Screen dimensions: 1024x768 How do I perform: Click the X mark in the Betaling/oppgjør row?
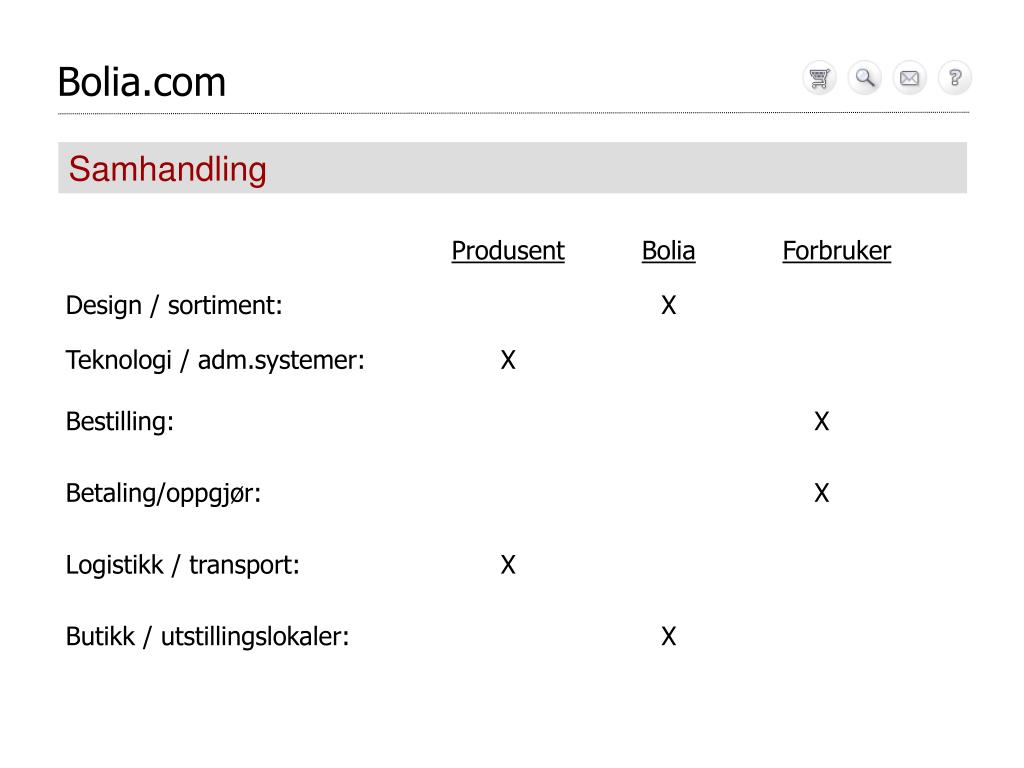[x=822, y=493]
